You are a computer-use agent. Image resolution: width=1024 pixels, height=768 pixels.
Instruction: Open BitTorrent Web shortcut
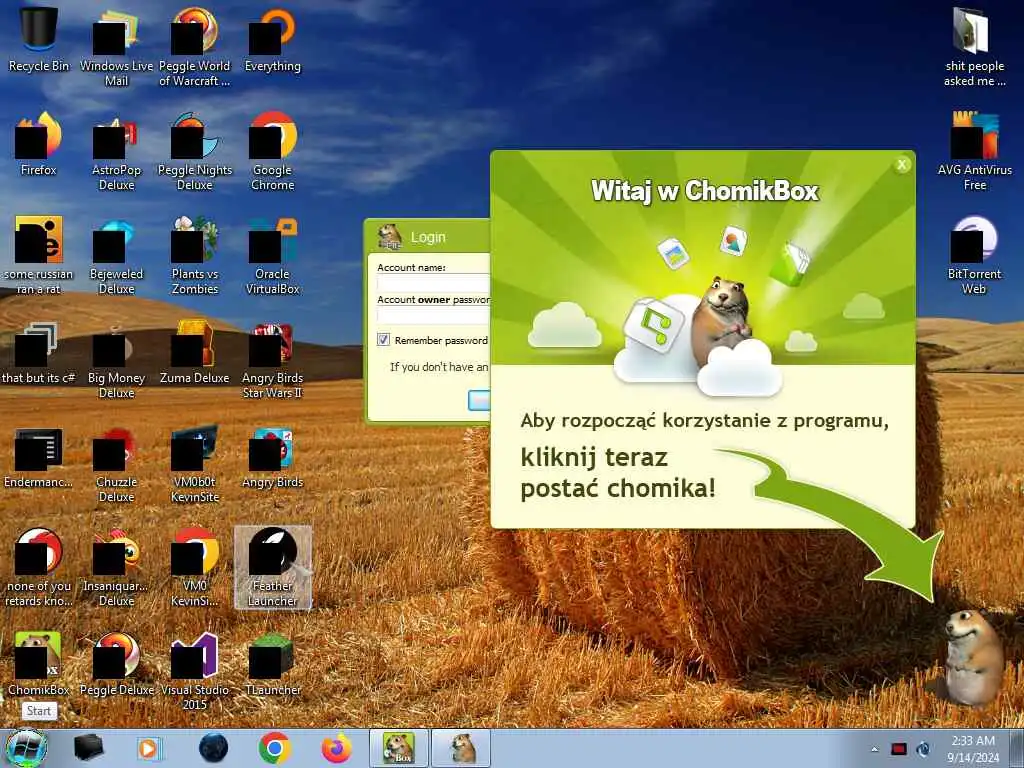click(x=974, y=255)
